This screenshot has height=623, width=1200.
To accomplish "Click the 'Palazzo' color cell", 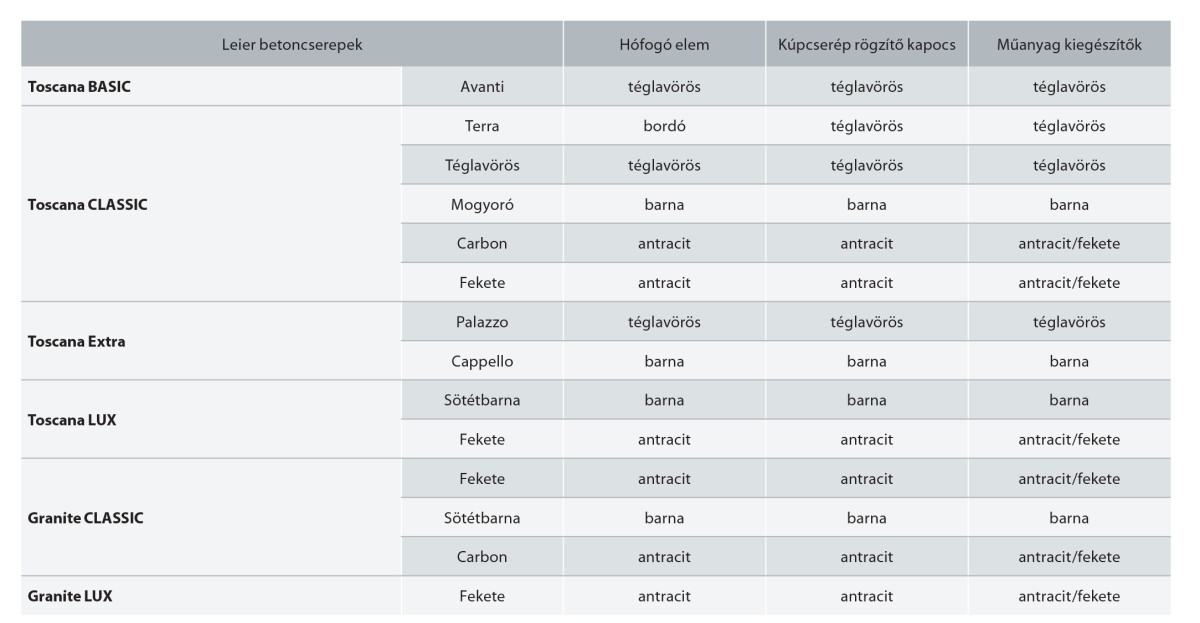I will pos(482,322).
